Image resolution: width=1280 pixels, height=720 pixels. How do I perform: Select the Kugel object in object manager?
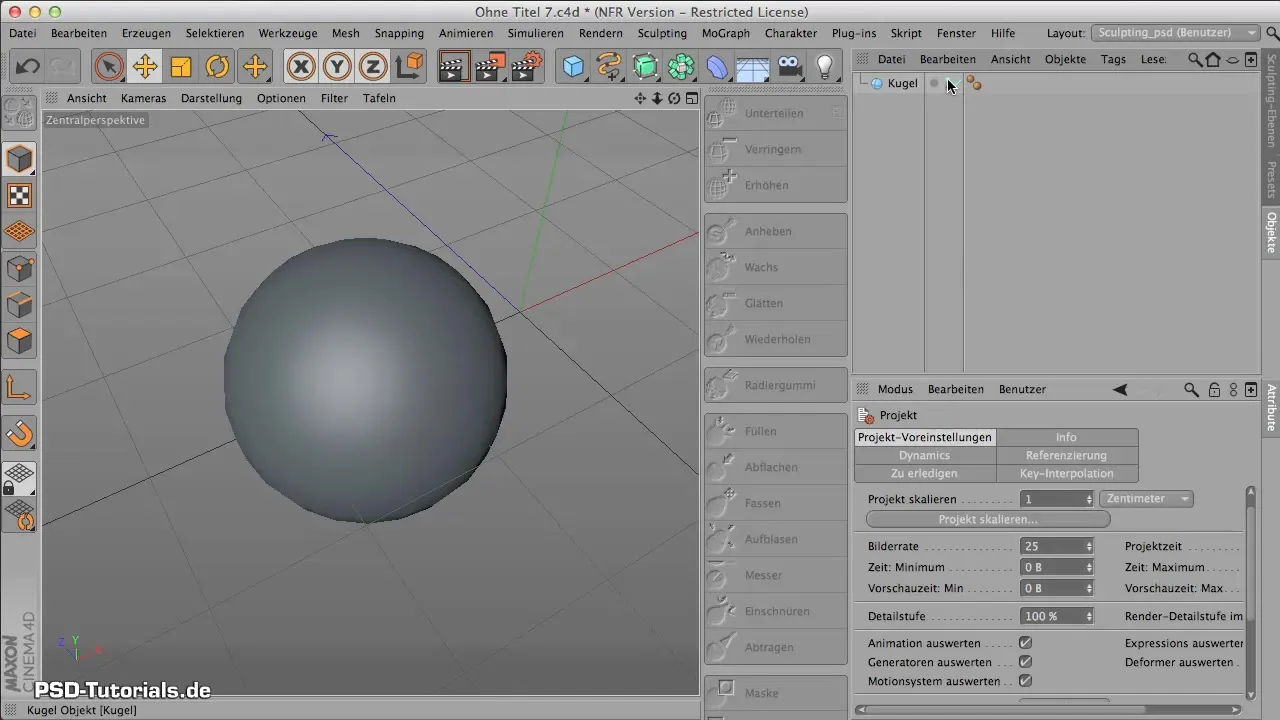902,83
